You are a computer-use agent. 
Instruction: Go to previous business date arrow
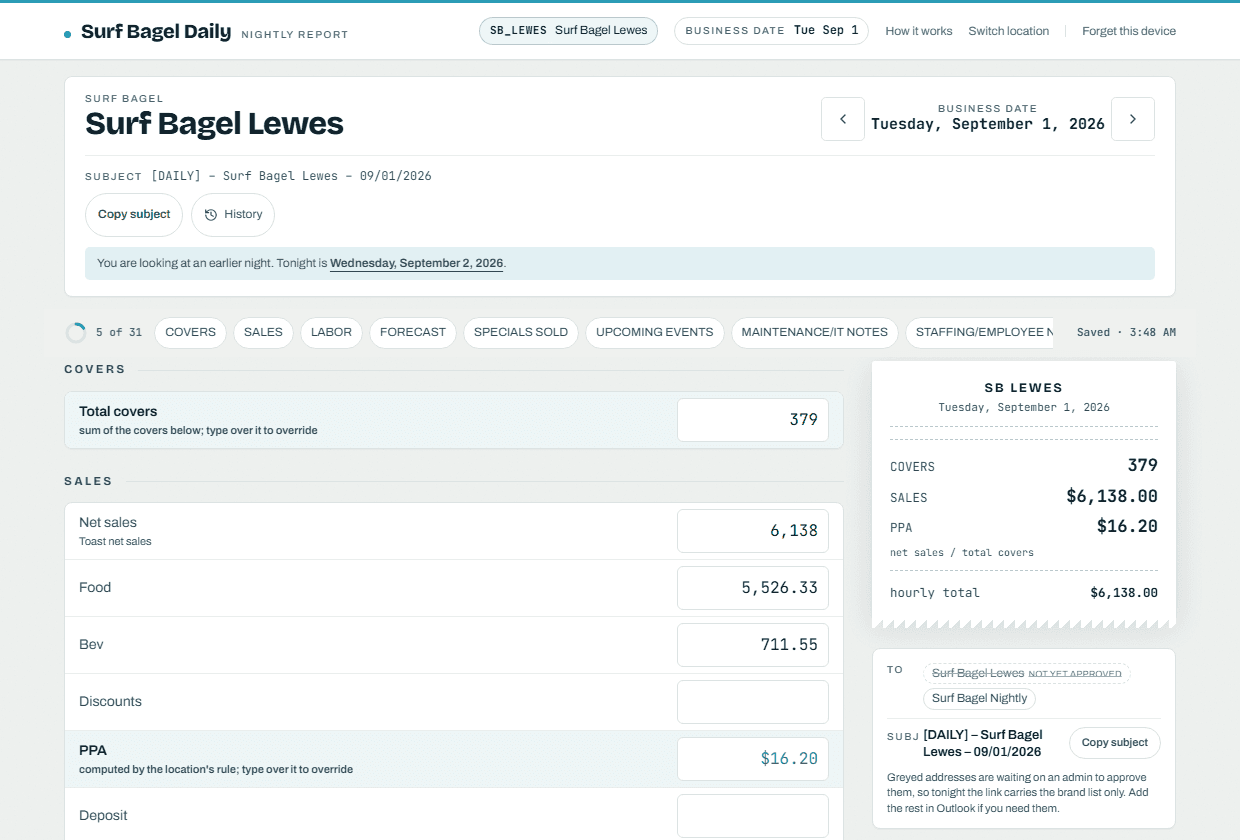pyautogui.click(x=843, y=119)
